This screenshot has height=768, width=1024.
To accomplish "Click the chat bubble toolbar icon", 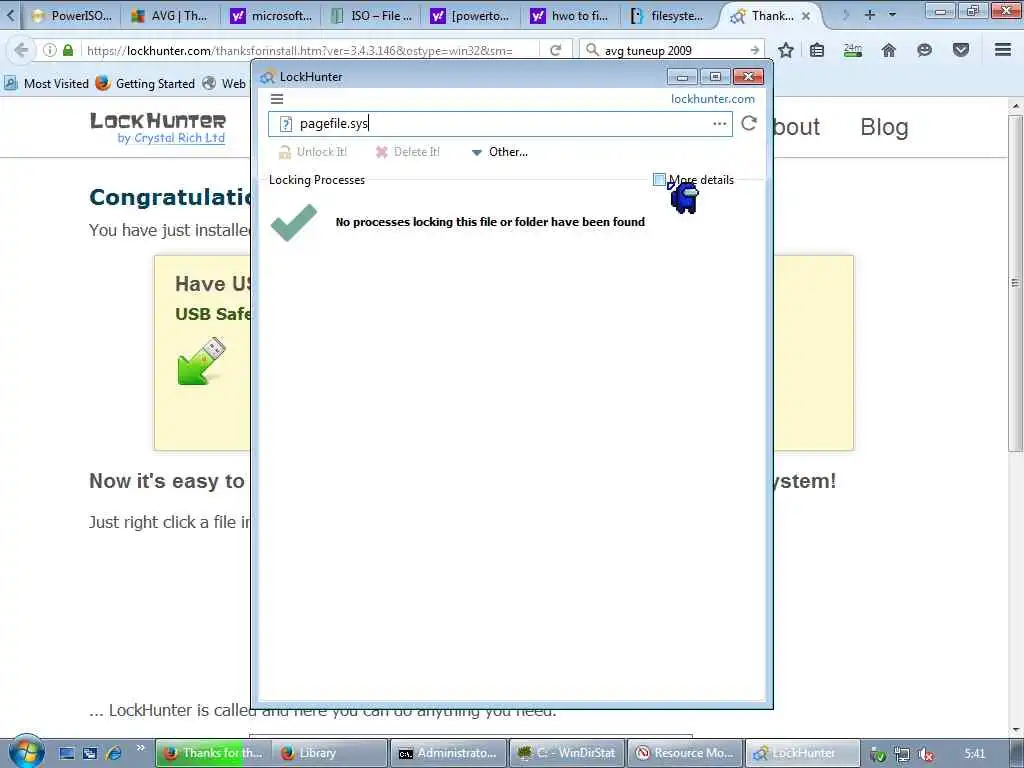I will click(x=924, y=50).
